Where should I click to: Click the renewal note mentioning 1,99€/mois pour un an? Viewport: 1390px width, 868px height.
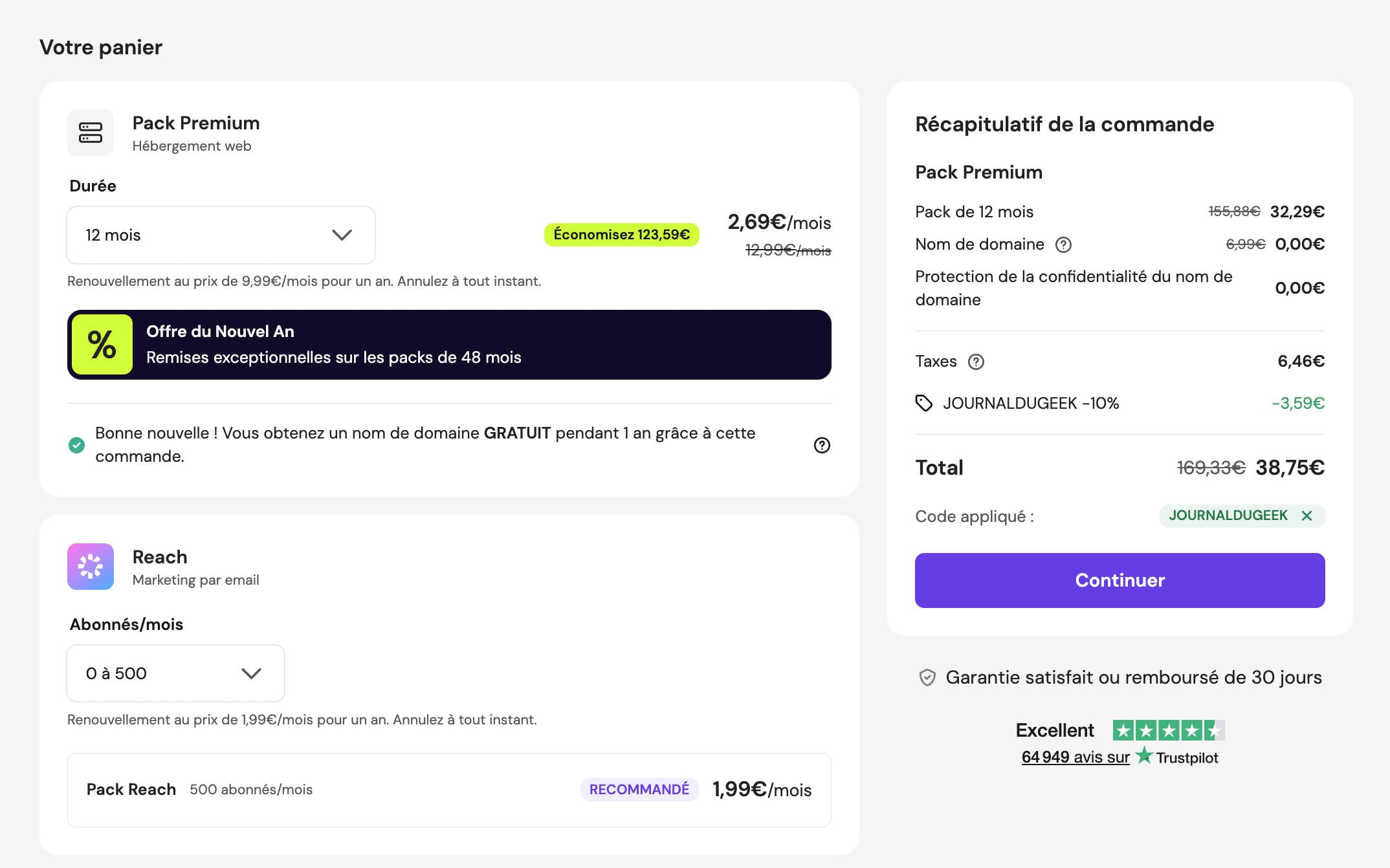(302, 720)
